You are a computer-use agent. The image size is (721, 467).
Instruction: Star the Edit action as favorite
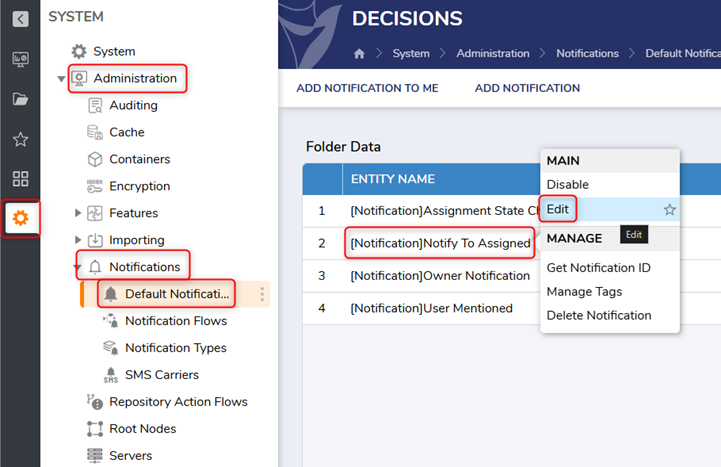(x=670, y=210)
